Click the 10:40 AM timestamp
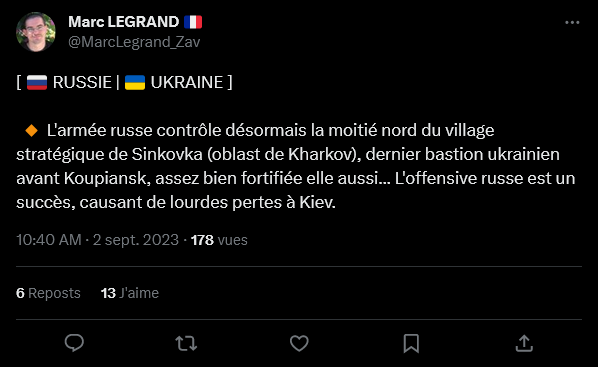Screen dimensions: 598x367 point(49,240)
